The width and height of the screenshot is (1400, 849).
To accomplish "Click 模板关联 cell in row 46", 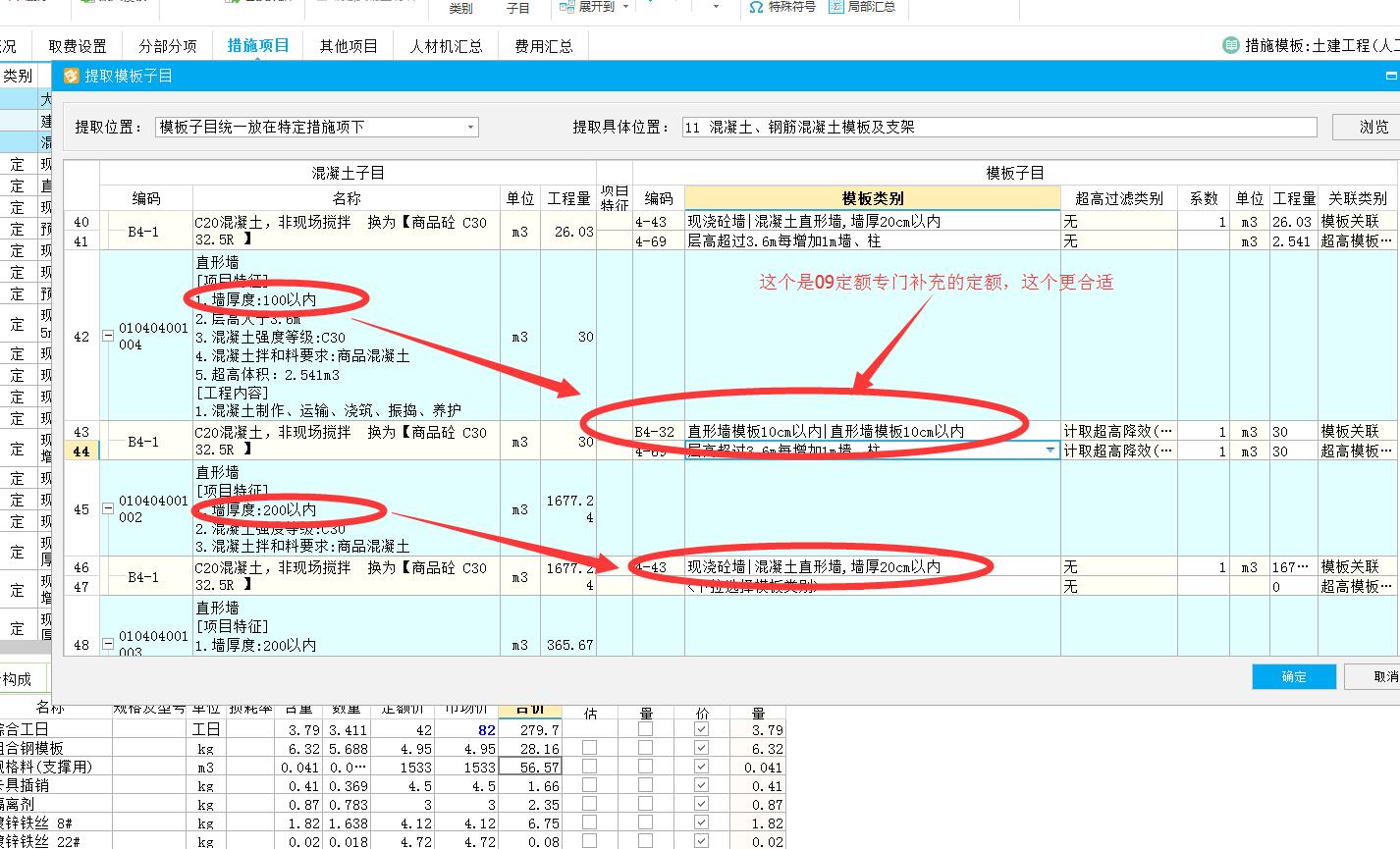I will pyautogui.click(x=1358, y=566).
